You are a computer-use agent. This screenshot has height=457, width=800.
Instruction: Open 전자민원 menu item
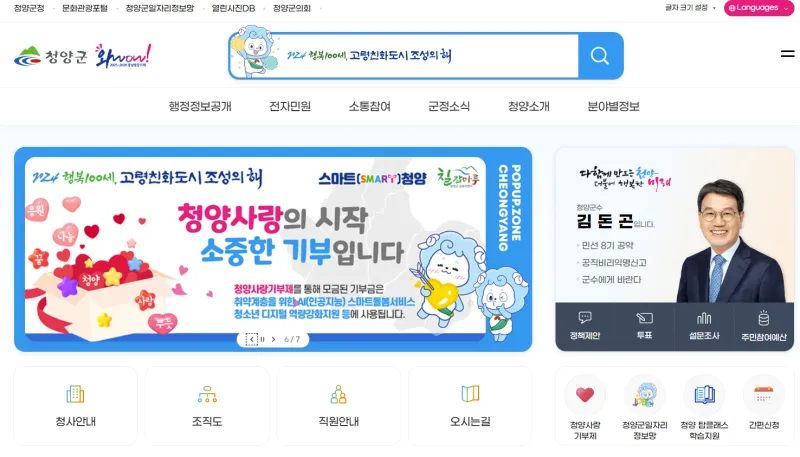pos(290,106)
